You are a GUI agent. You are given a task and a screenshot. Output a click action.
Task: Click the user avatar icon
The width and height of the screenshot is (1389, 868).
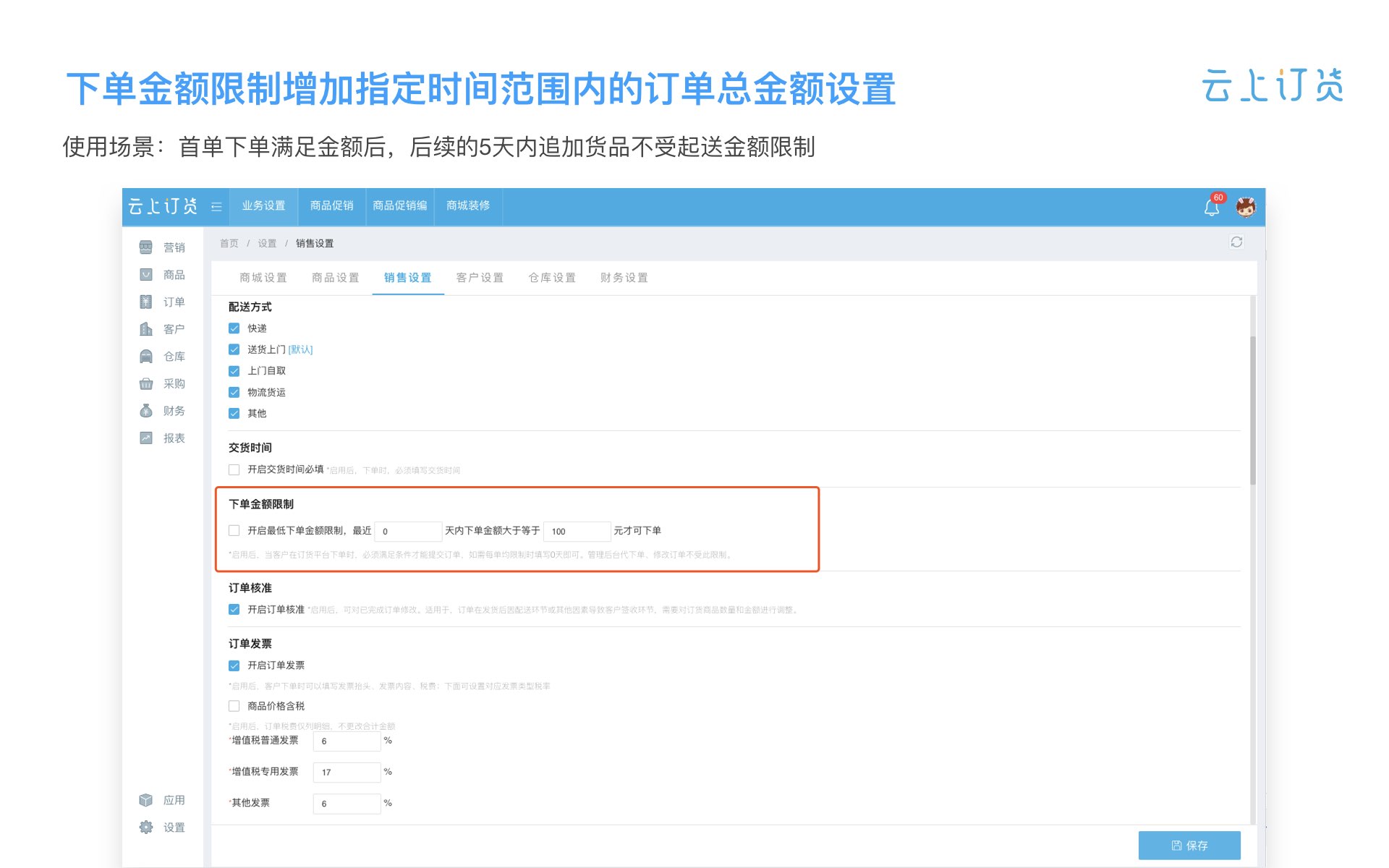(1245, 208)
